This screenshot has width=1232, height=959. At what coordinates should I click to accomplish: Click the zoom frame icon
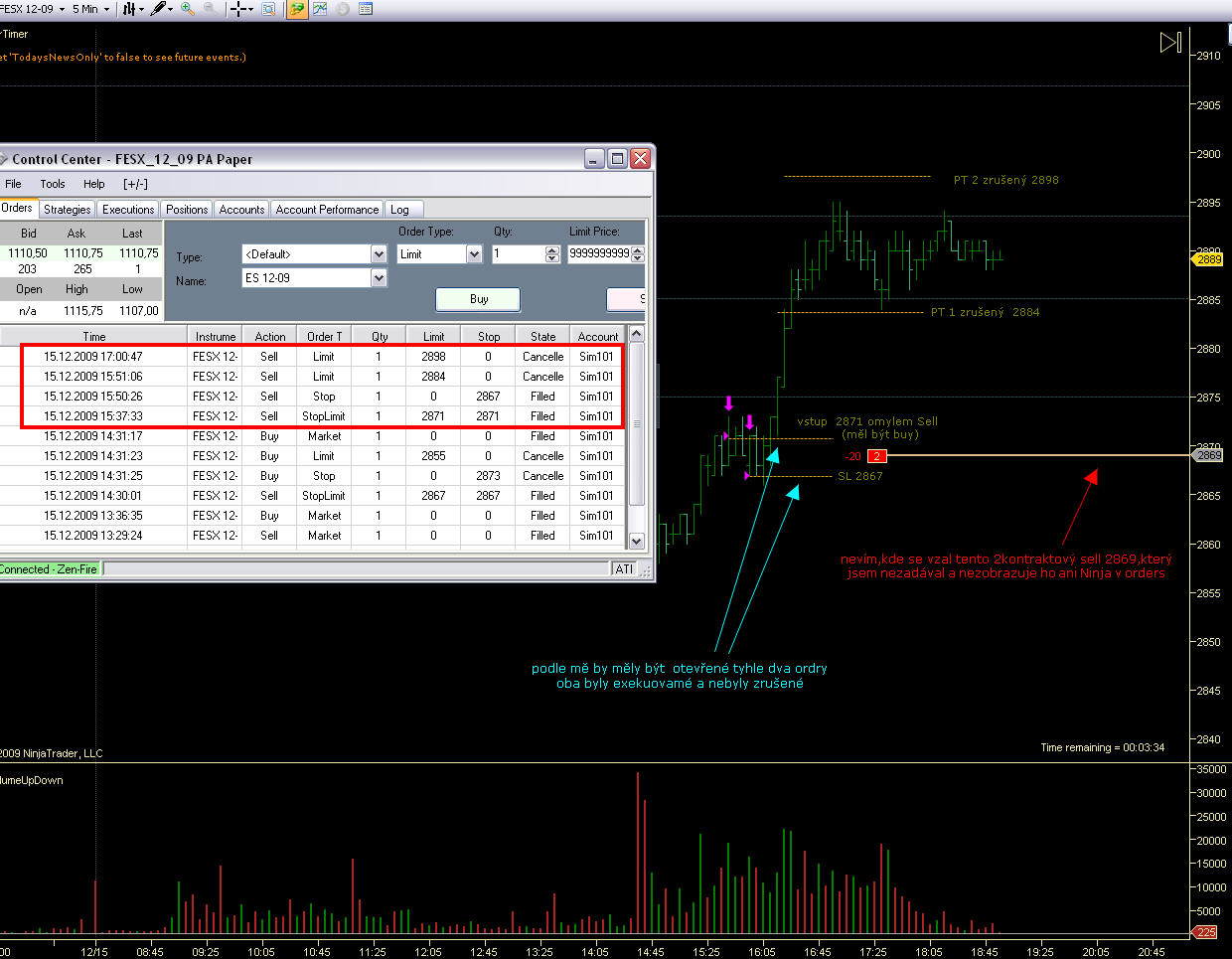click(x=267, y=9)
